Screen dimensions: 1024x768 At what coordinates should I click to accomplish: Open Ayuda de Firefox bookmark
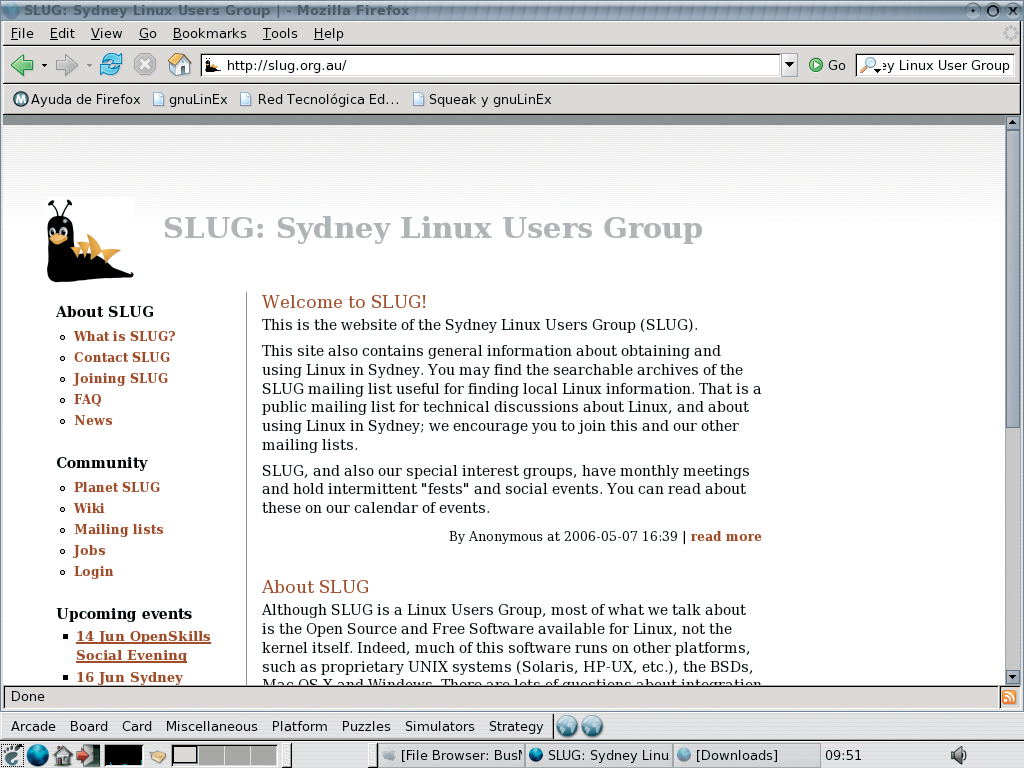(x=77, y=99)
